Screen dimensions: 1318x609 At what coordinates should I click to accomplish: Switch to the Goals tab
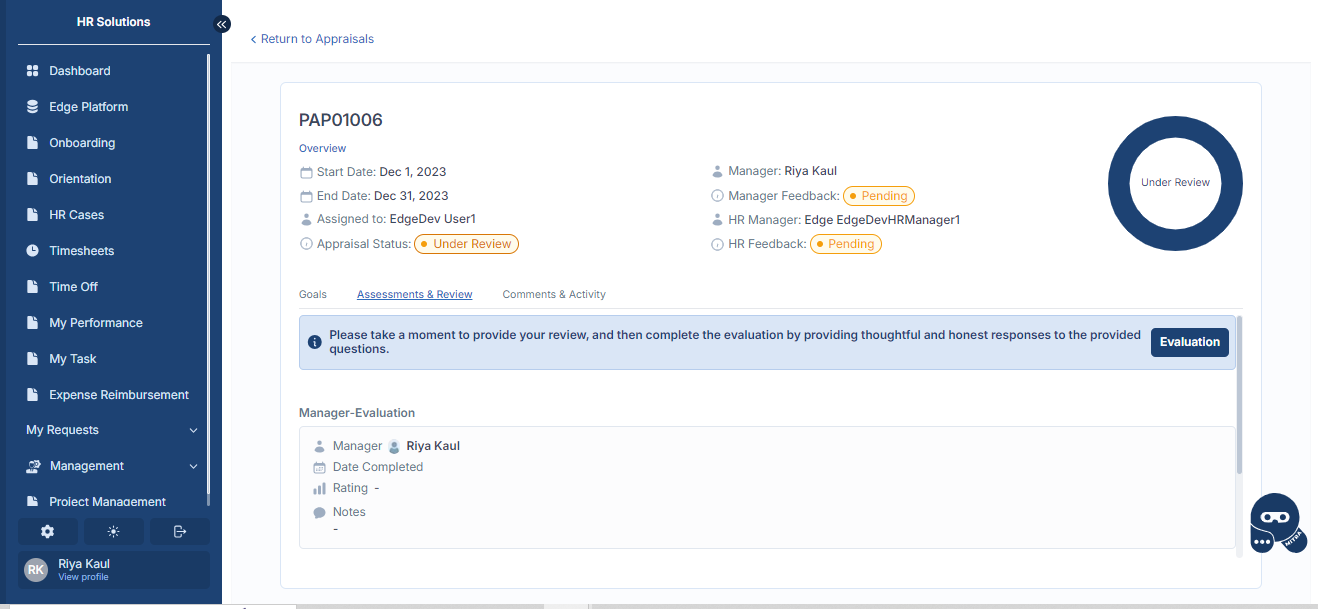point(313,295)
